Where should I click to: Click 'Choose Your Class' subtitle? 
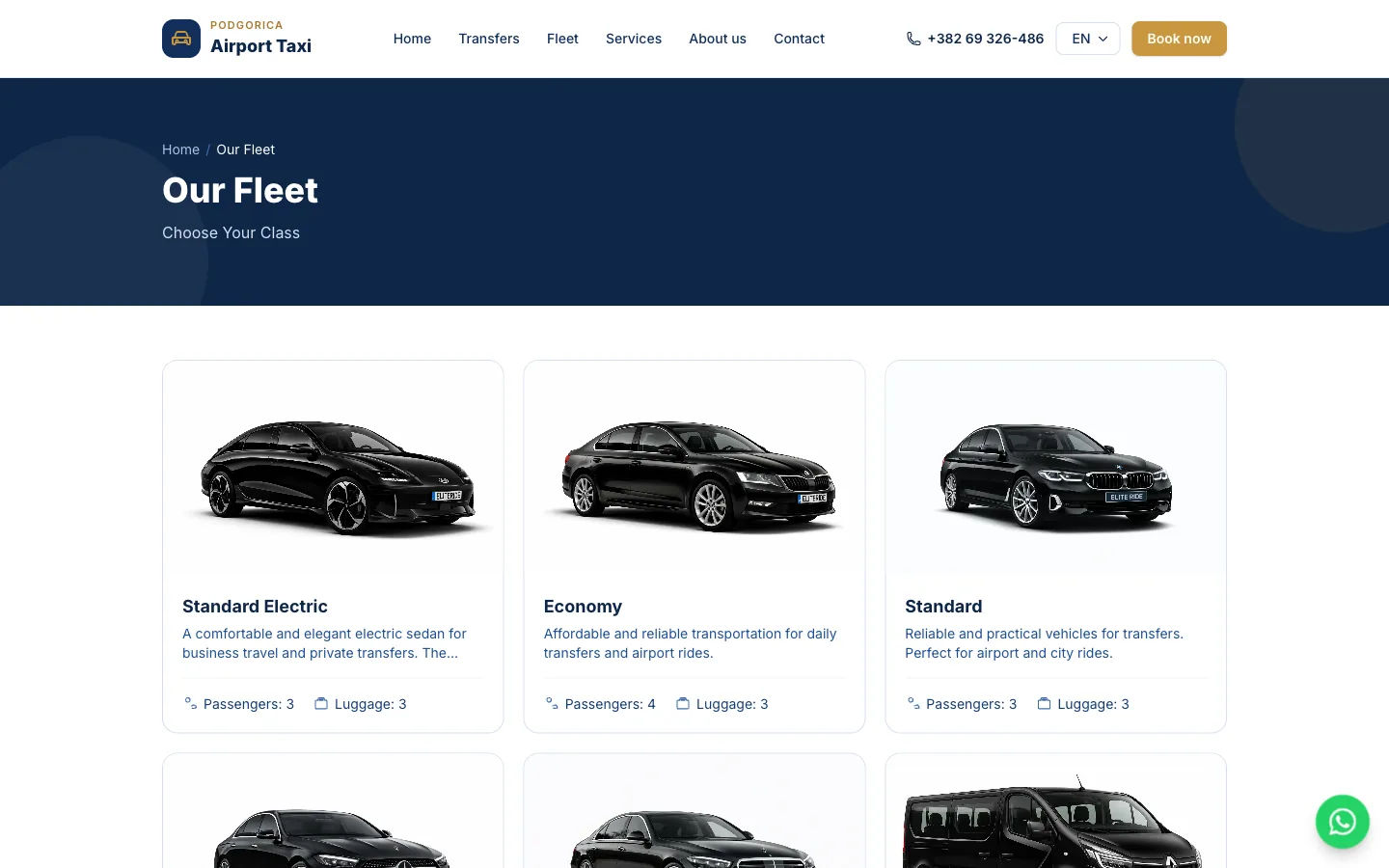tap(231, 232)
